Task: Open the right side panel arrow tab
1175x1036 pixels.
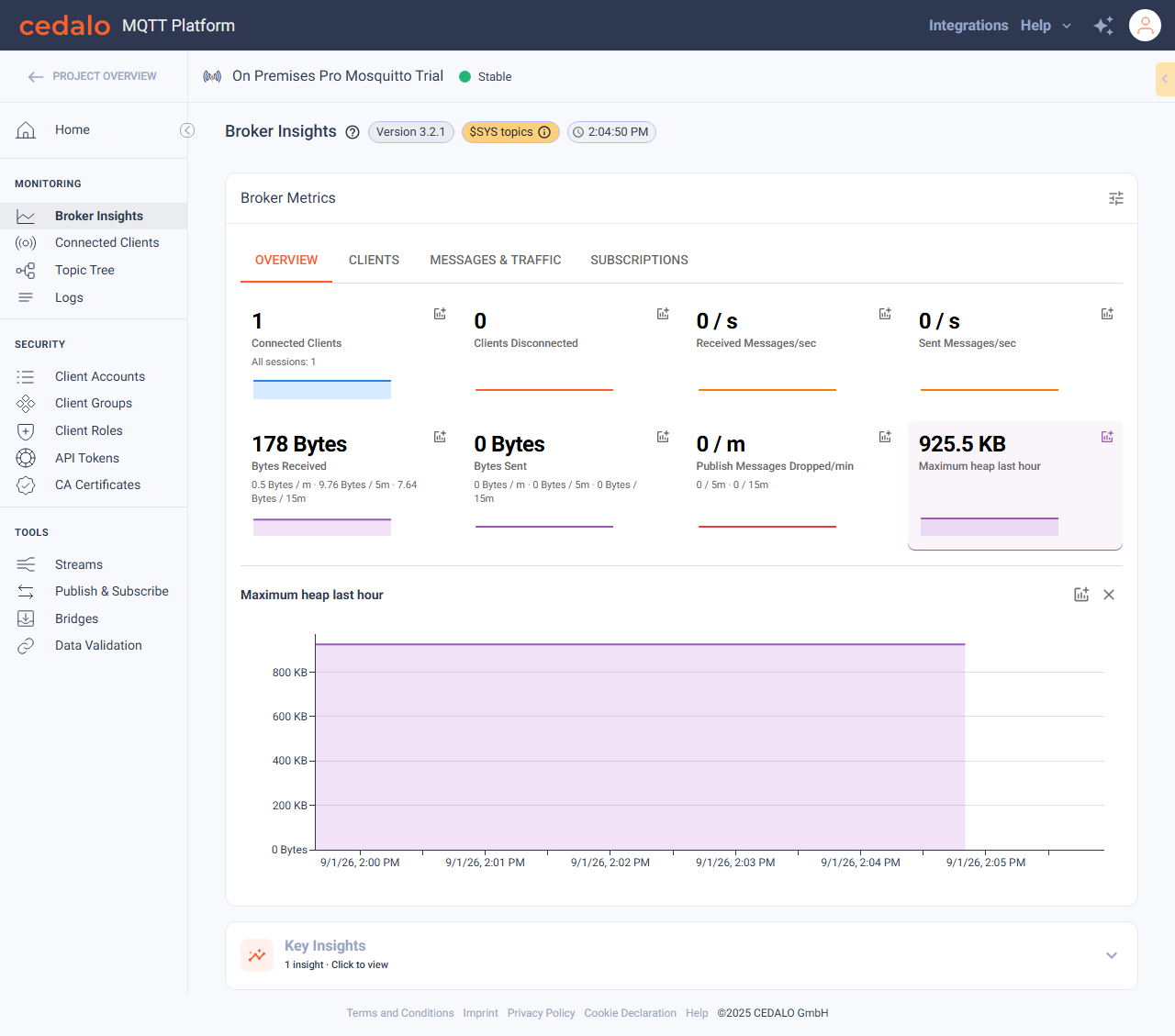Action: point(1165,79)
